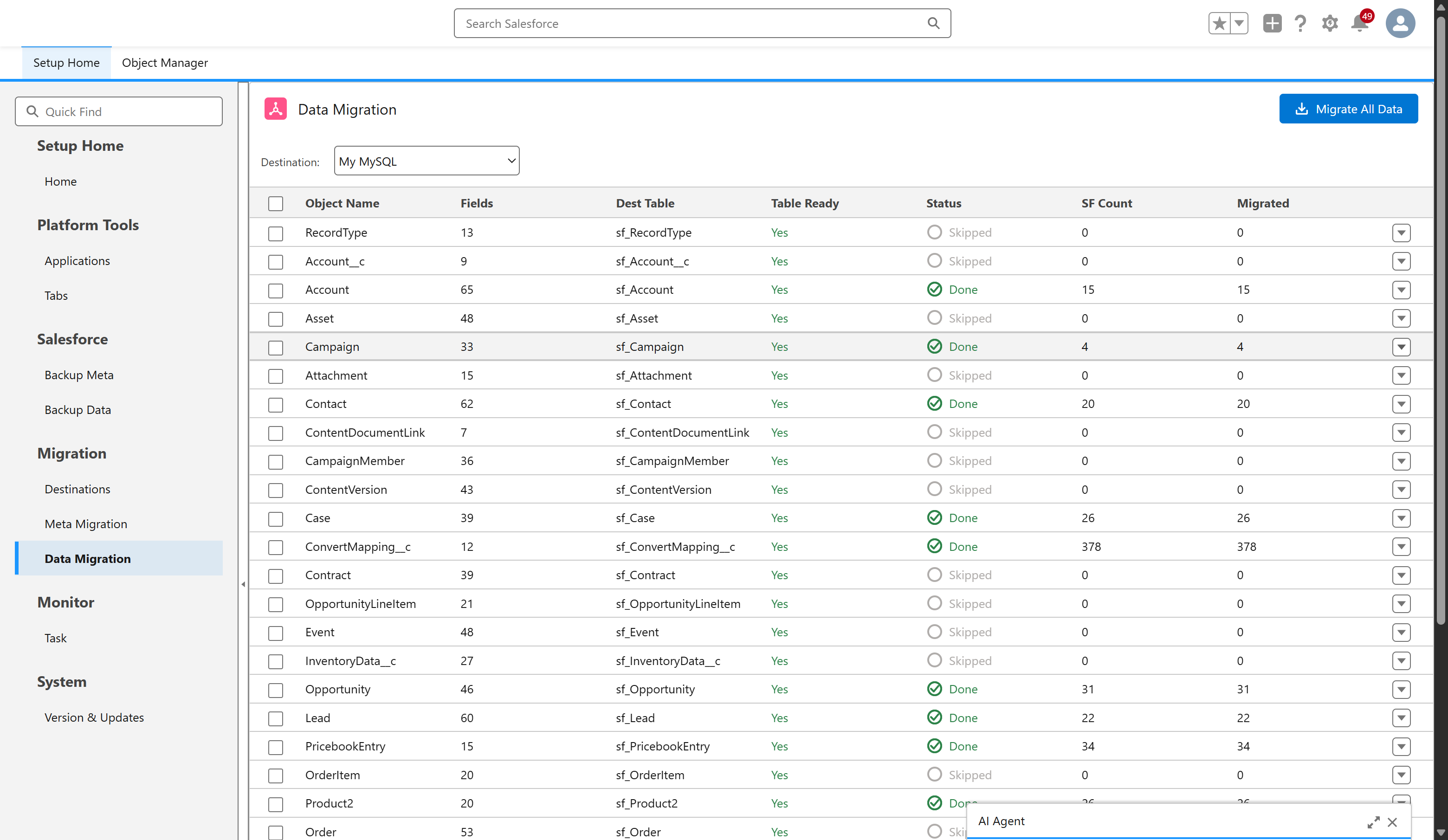Check the Lead row checkbox
This screenshot has height=840, width=1448.
pos(276,719)
